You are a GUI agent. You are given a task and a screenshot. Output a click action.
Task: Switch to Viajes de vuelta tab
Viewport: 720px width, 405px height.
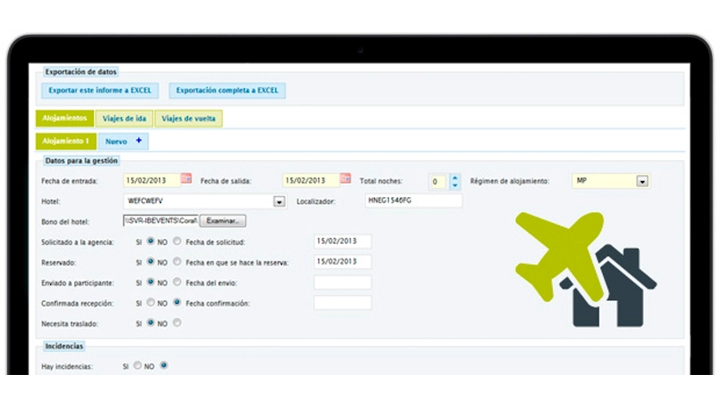tap(188, 118)
